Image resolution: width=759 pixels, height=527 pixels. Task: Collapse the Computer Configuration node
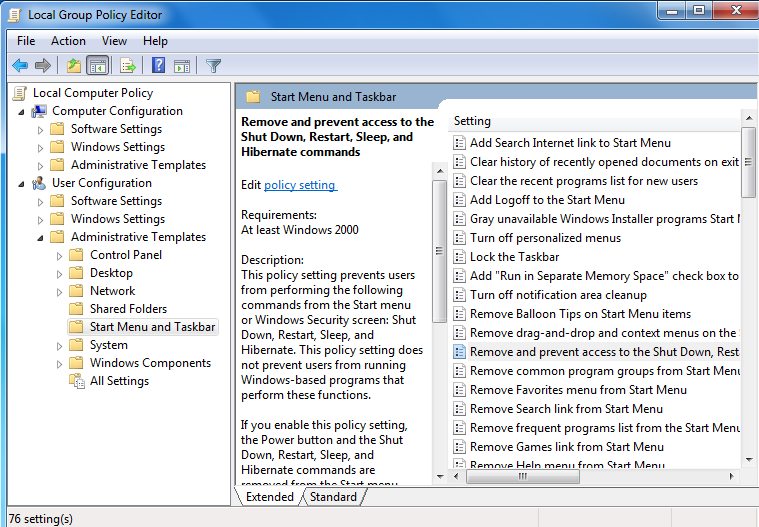pyautogui.click(x=21, y=112)
